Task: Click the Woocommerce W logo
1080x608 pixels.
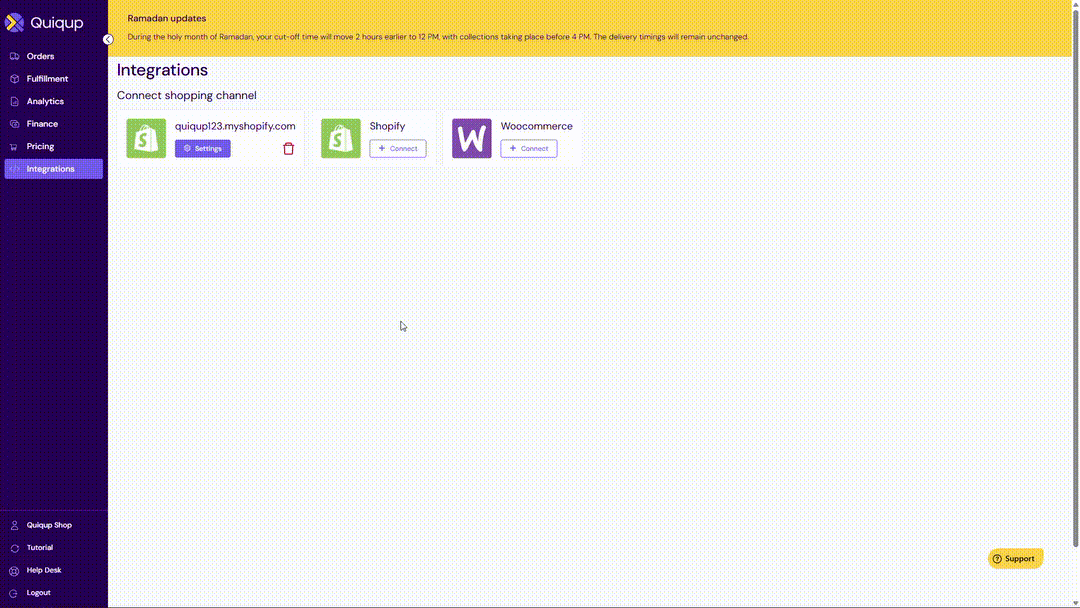Action: [472, 138]
